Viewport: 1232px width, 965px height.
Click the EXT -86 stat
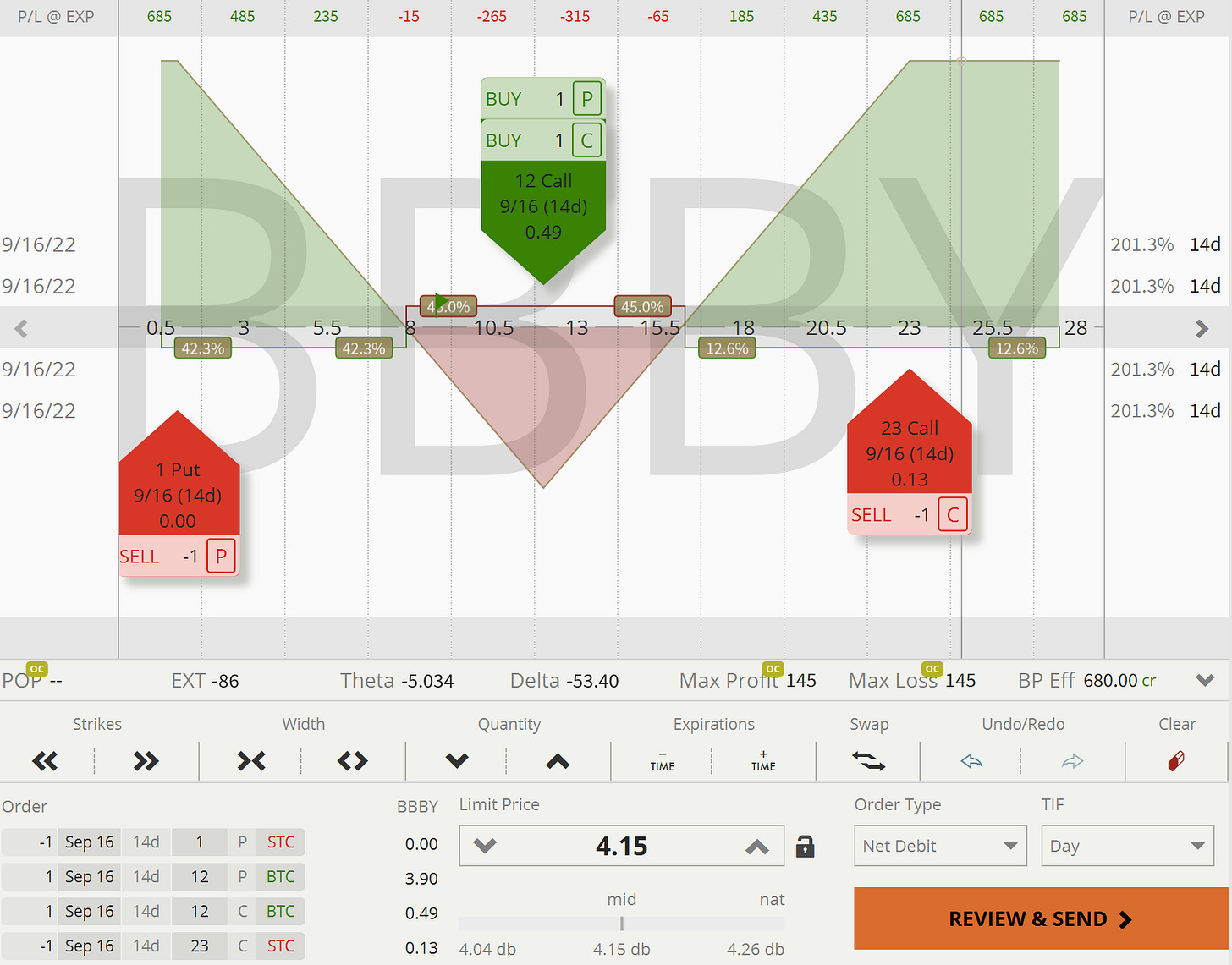coord(205,681)
